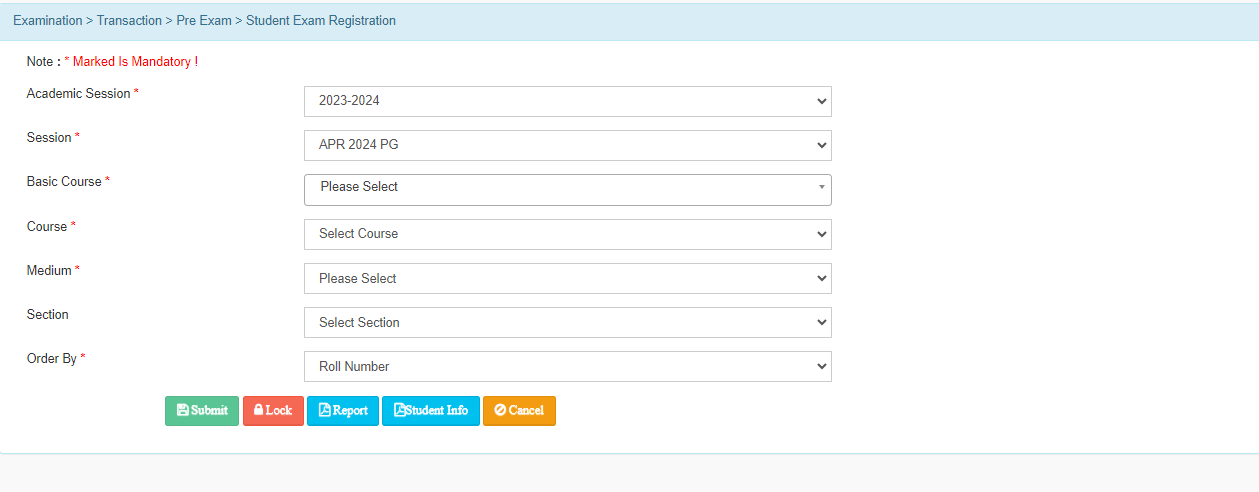Expand the Select Course dropdown
The width and height of the screenshot is (1259, 492).
[x=567, y=234]
